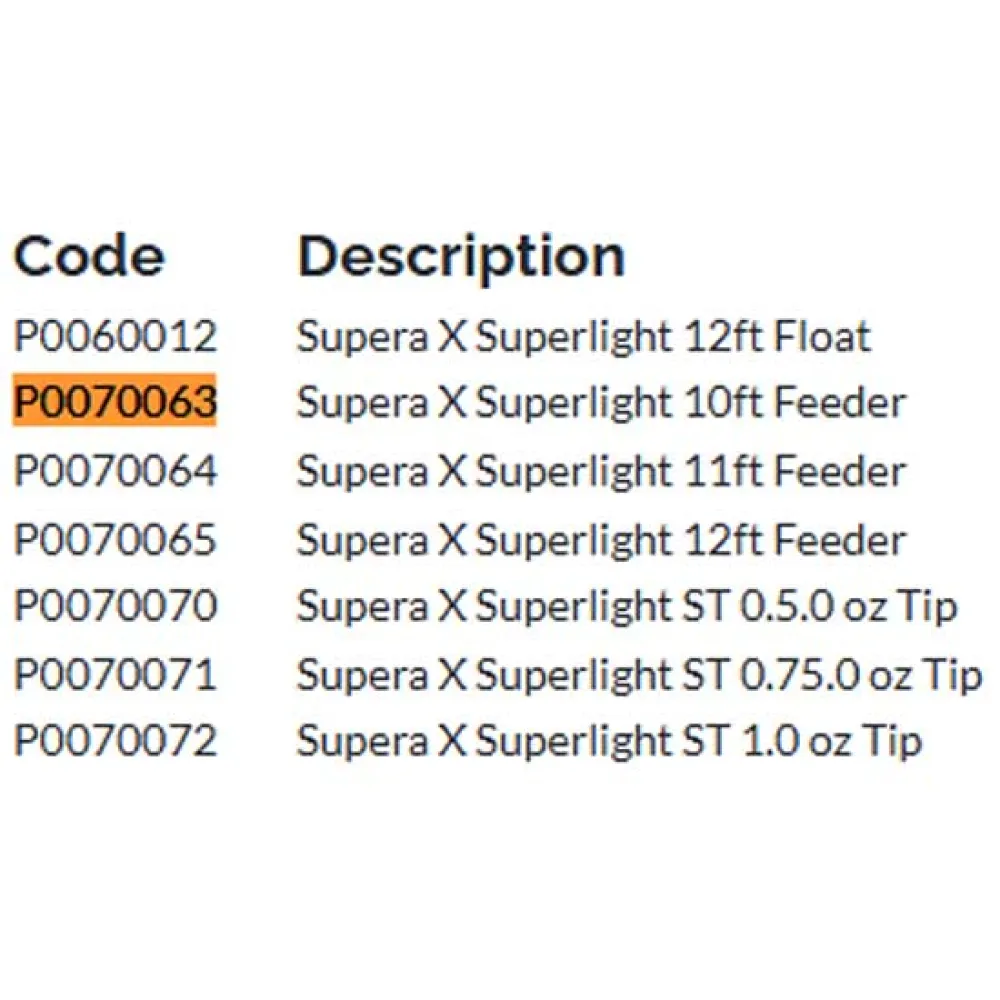Select product code P0070072
This screenshot has width=1000, height=1000.
point(115,741)
